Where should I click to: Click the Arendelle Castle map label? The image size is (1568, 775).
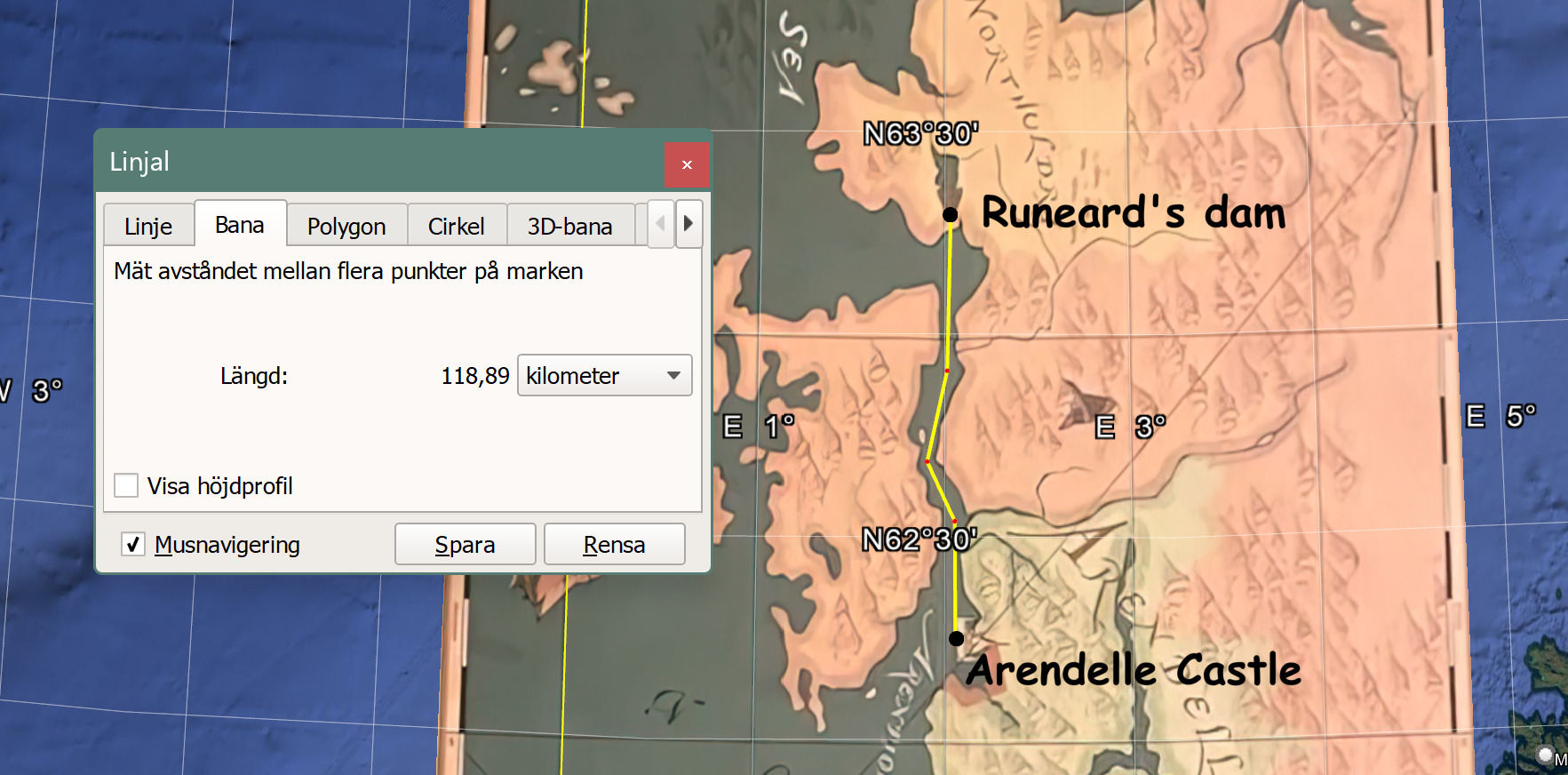[x=1134, y=669]
